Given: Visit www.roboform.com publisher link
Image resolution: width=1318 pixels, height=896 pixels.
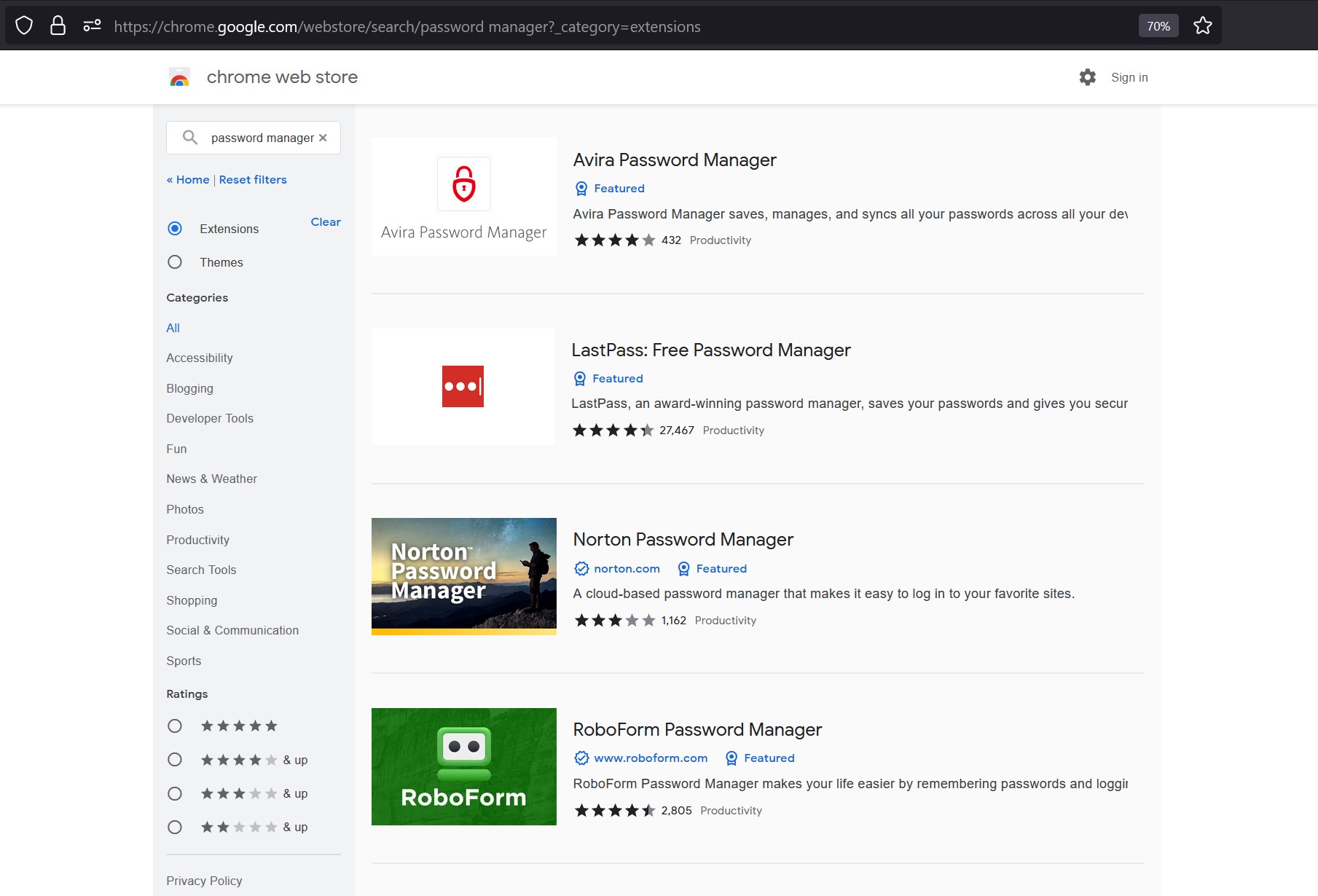Looking at the screenshot, I should point(651,758).
